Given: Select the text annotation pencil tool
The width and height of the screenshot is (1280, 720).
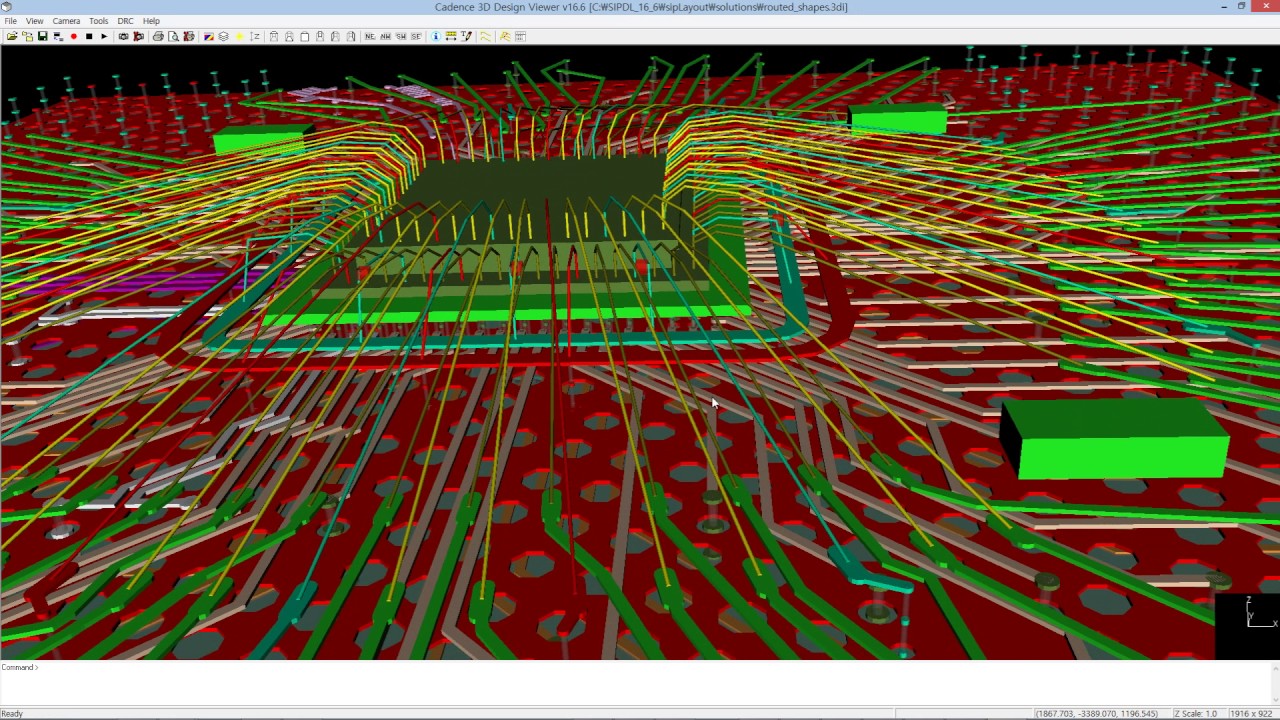Looking at the screenshot, I should (466, 36).
